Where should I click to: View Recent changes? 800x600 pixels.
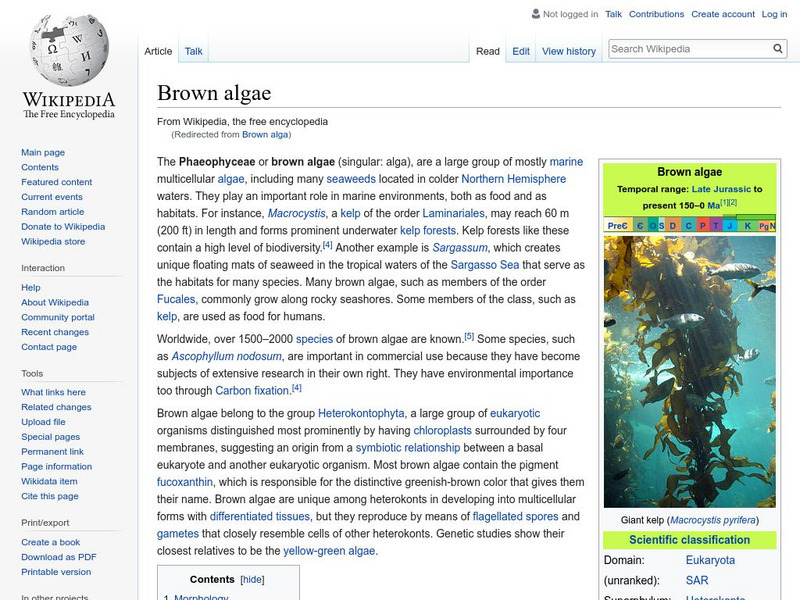tap(55, 332)
